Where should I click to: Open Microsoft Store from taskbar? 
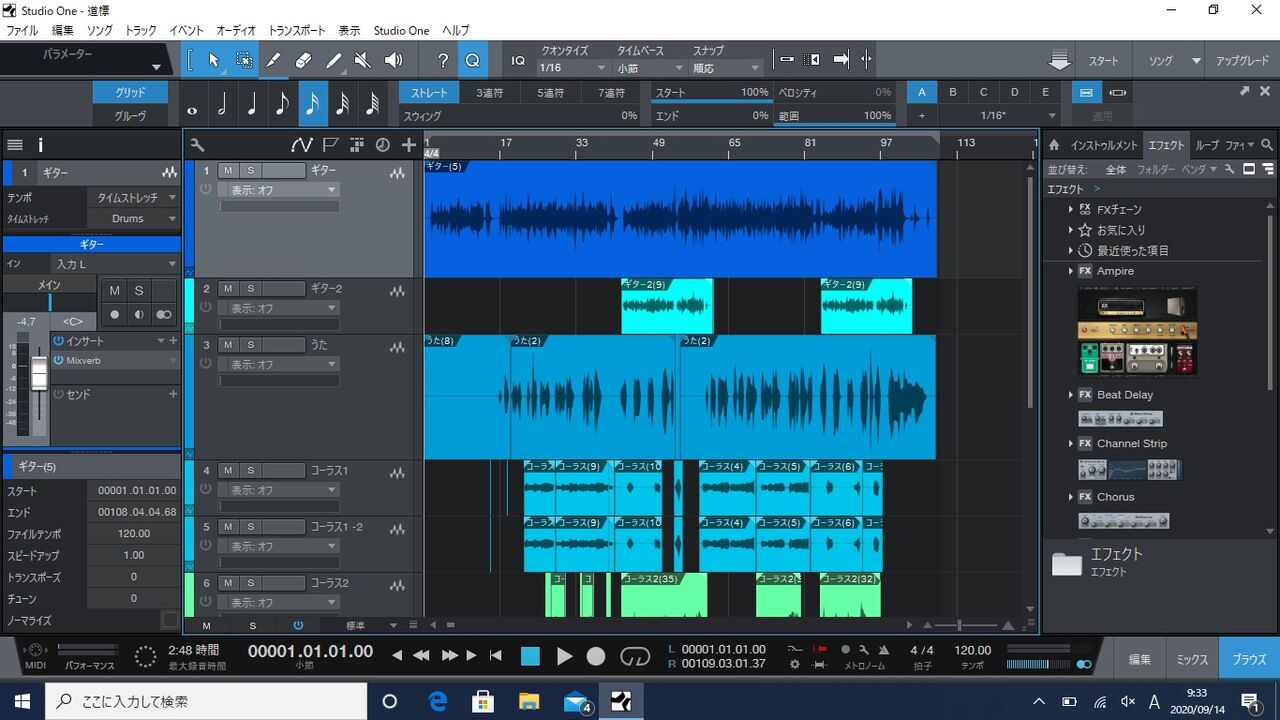pyautogui.click(x=483, y=700)
